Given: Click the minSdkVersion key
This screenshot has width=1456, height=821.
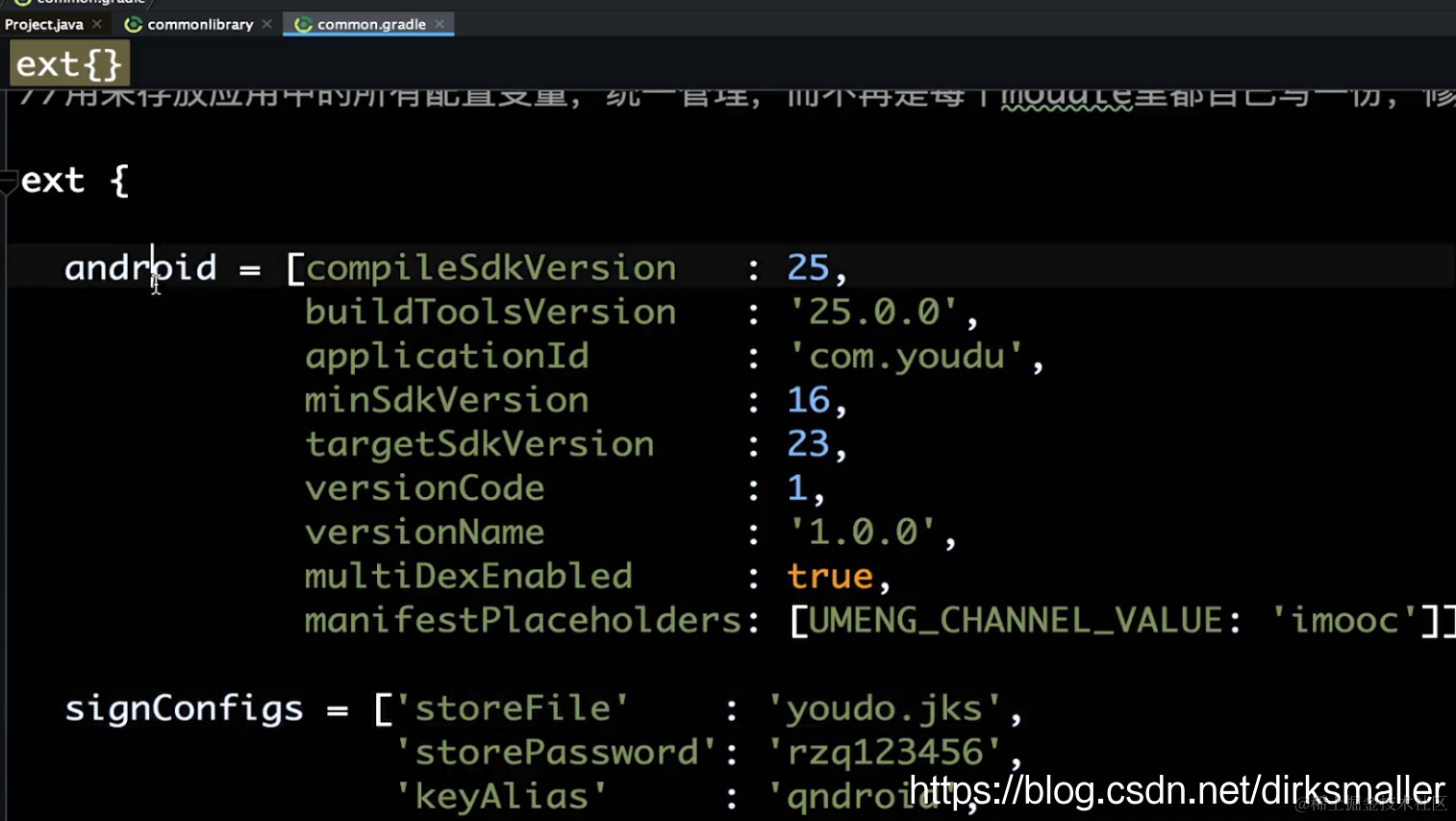Looking at the screenshot, I should coord(446,400).
